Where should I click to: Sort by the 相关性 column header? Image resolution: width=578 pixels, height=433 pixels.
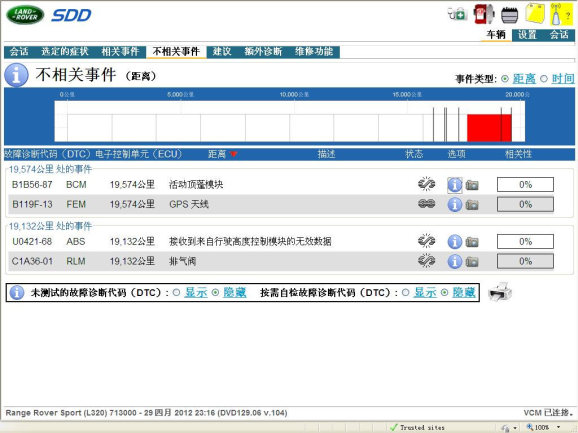tap(518, 154)
